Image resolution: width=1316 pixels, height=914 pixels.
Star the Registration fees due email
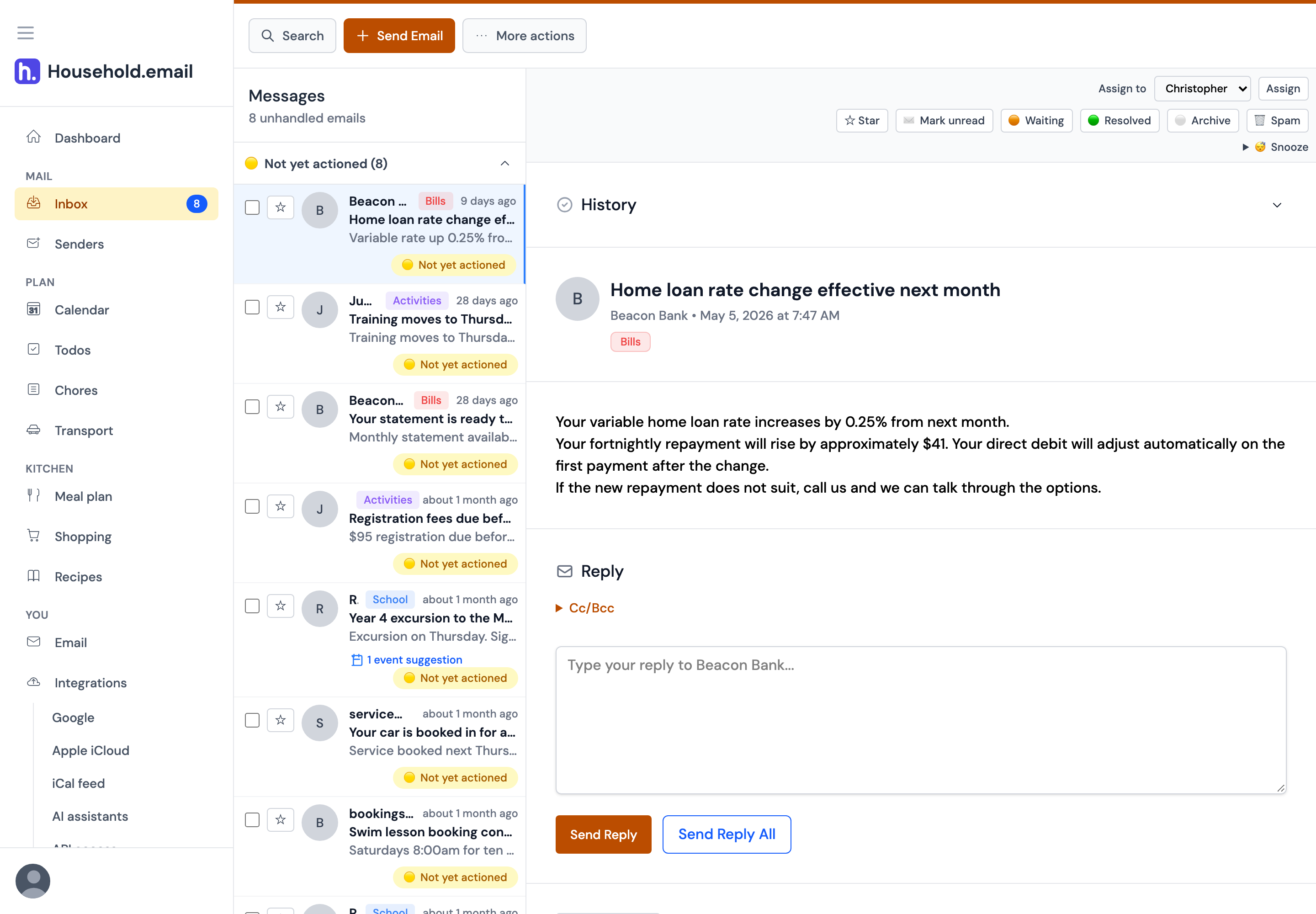280,506
